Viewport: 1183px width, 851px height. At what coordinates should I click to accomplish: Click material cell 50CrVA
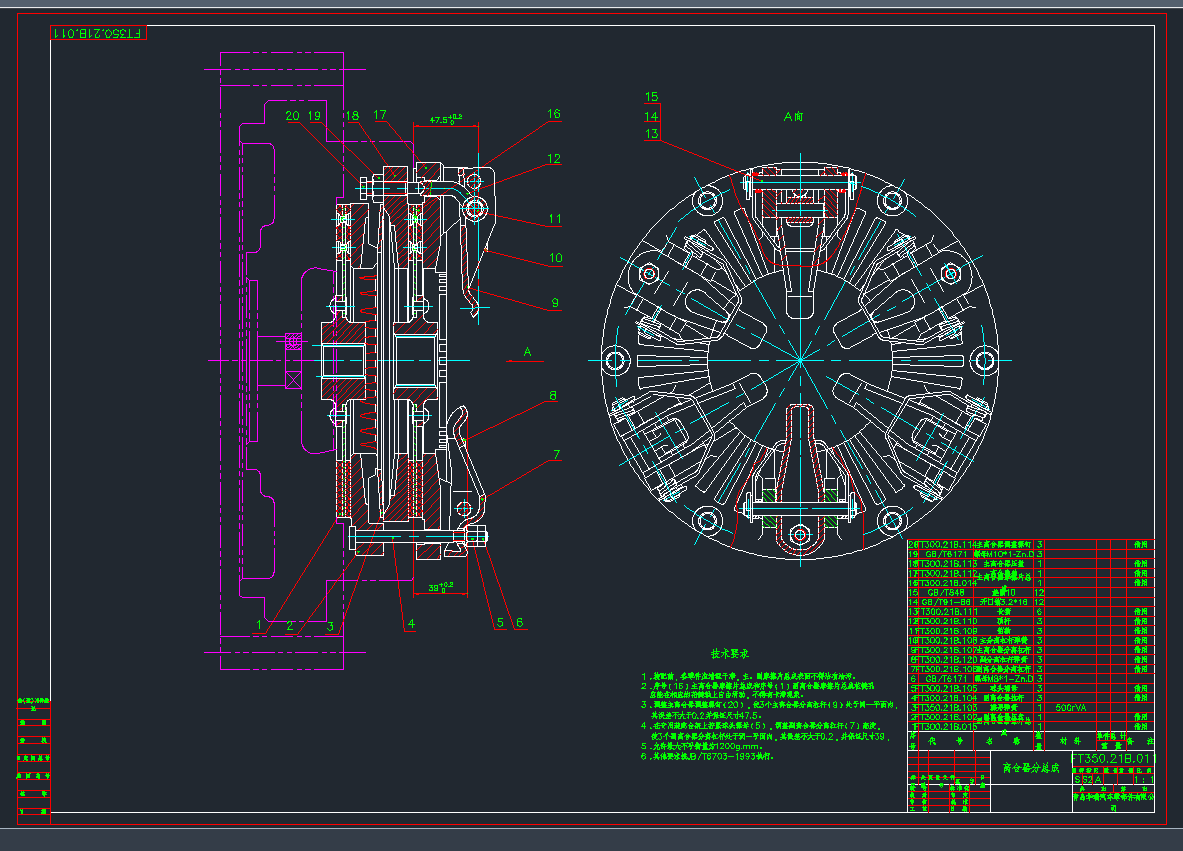[1071, 708]
